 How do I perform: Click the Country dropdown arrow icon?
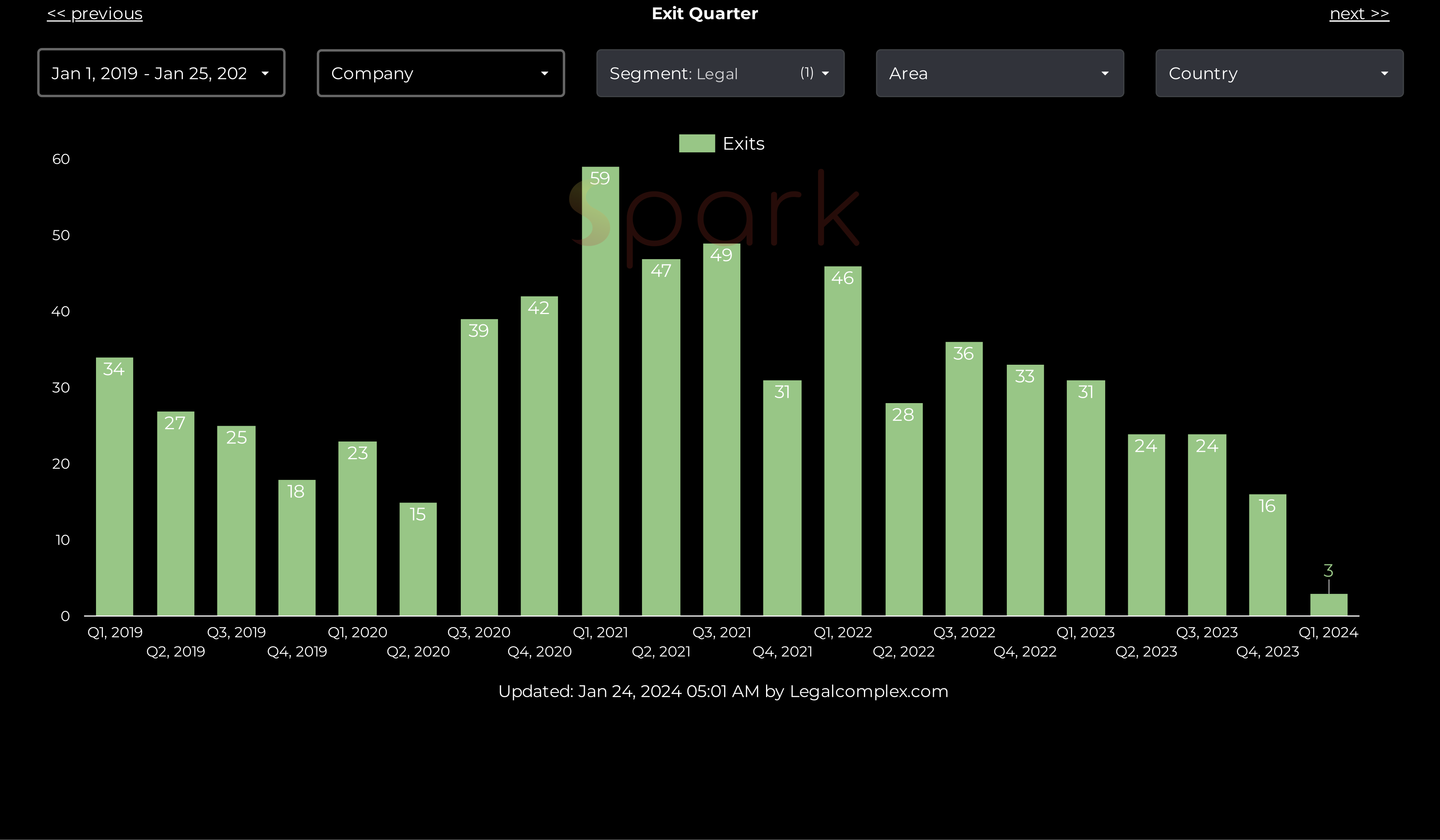1384,74
